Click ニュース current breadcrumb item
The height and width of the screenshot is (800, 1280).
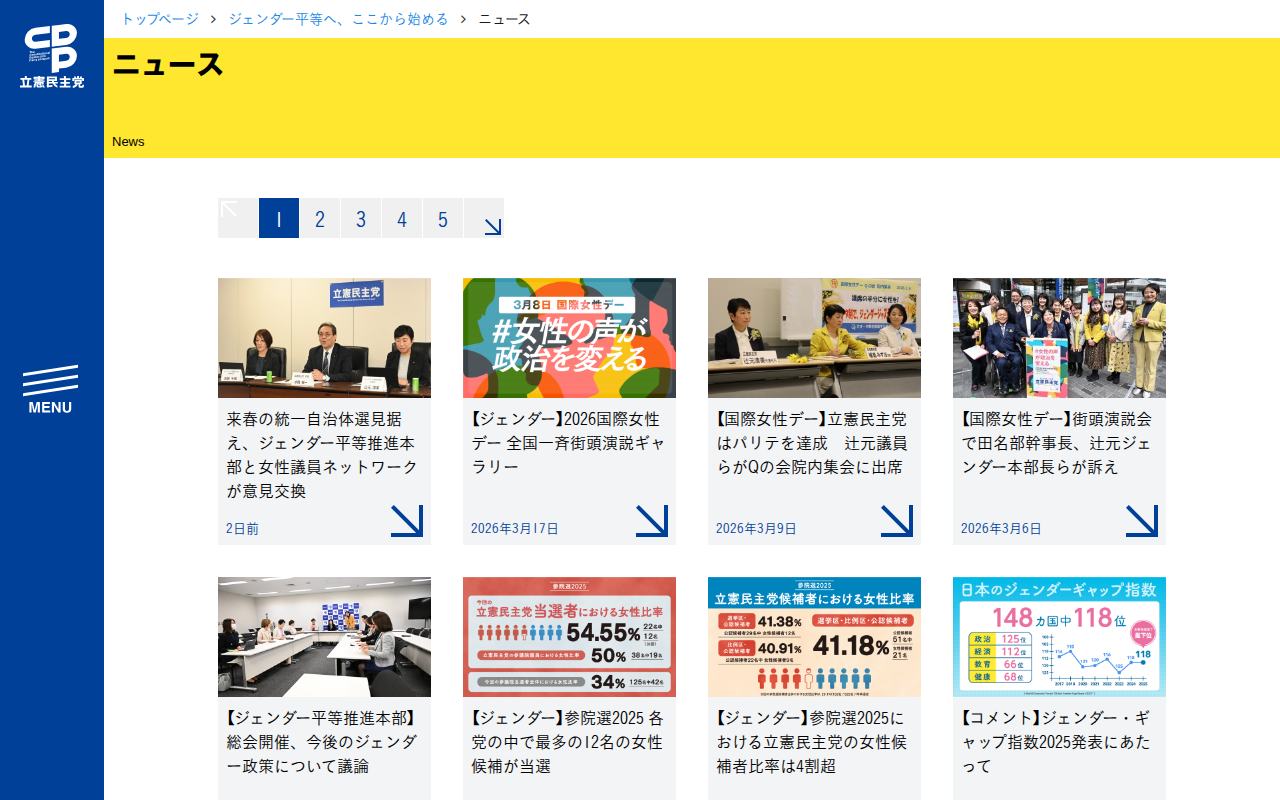[x=505, y=19]
